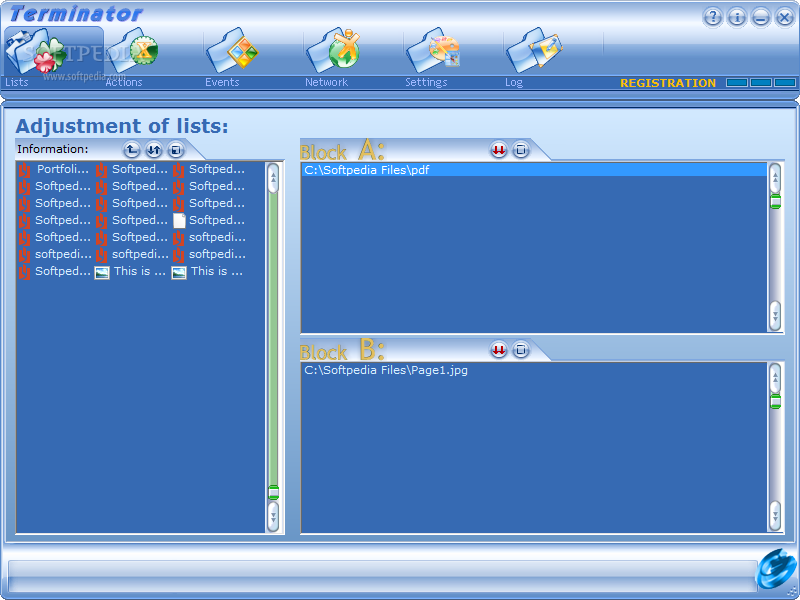Open the Events folder icon
This screenshot has width=800, height=600.
(x=232, y=51)
